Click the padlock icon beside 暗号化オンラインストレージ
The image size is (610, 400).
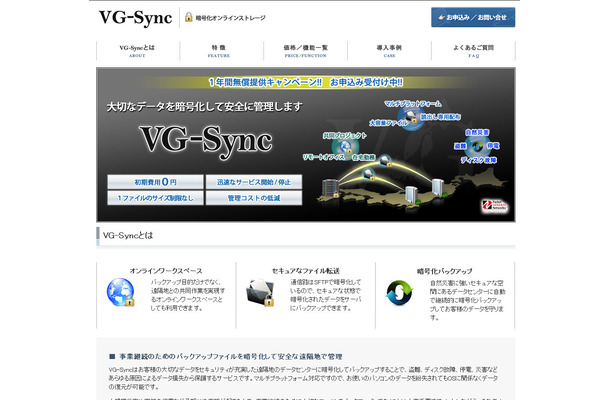pos(189,17)
